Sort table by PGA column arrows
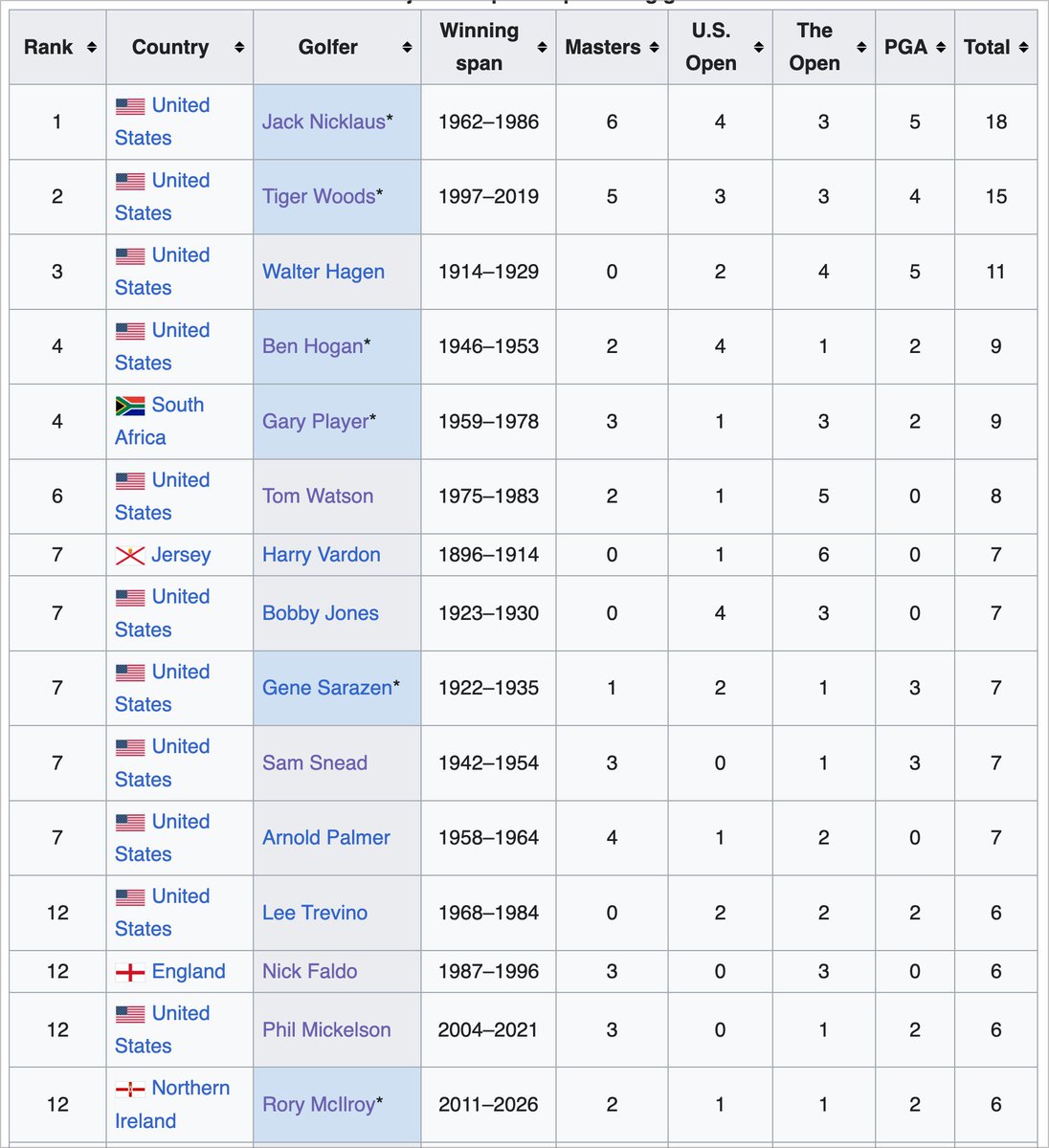Viewport: 1049px width, 1148px height. 941,47
